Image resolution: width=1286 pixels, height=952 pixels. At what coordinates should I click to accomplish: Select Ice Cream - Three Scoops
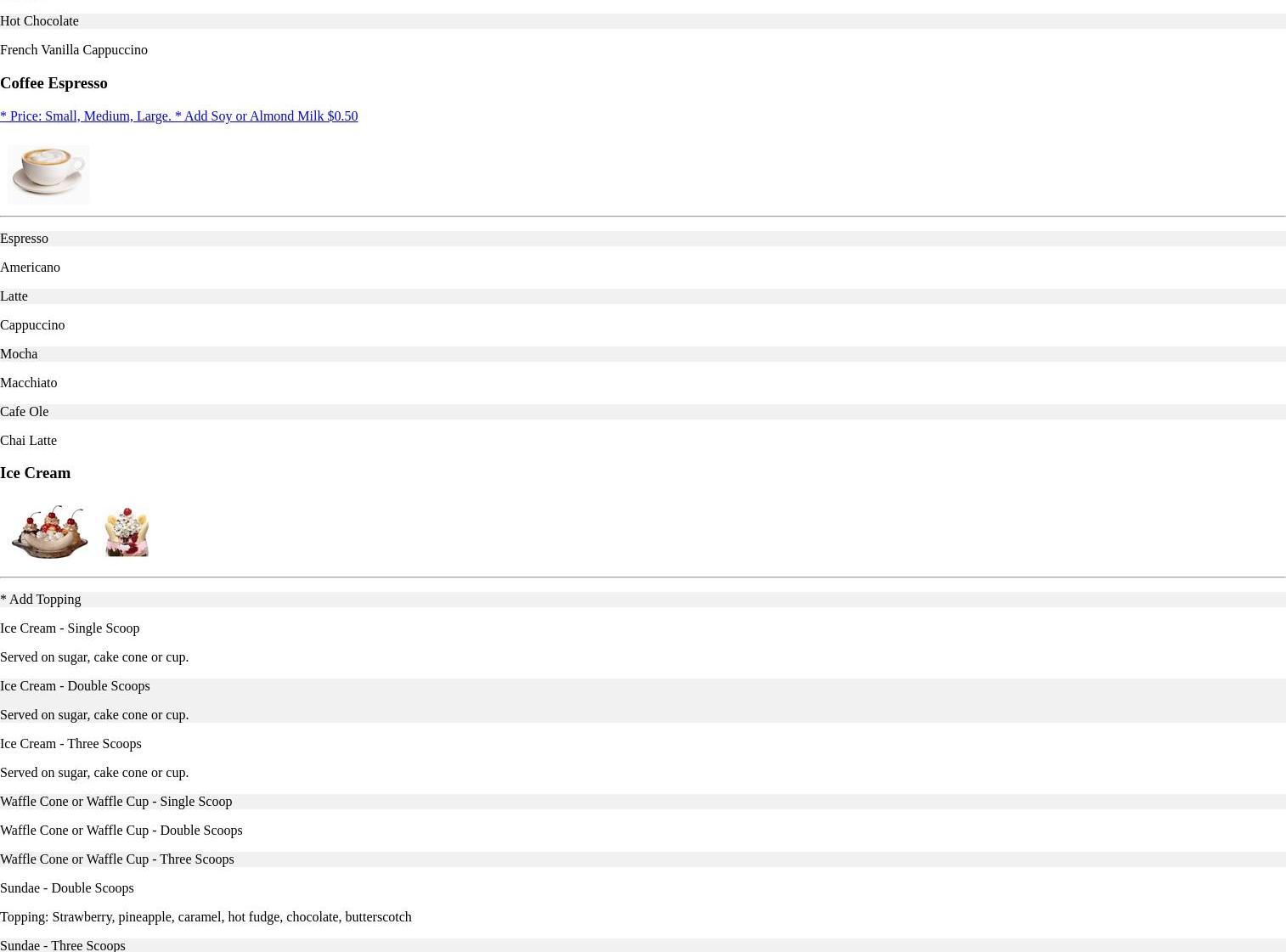click(x=71, y=743)
